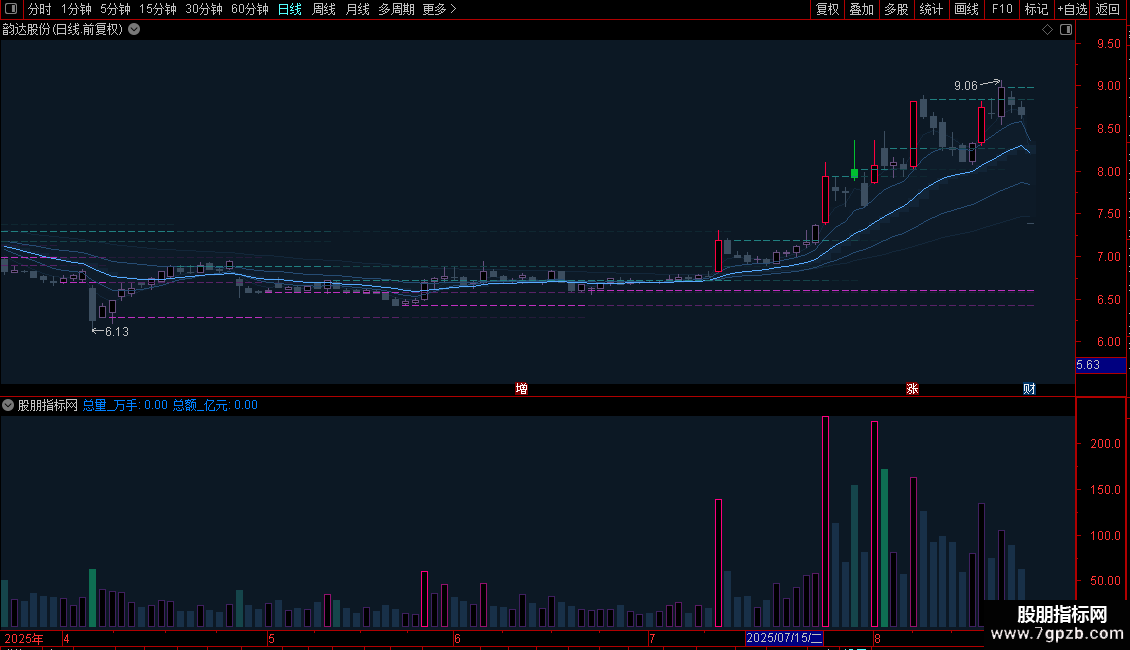Click the diamond icon in chart header
Viewport: 1130px width, 650px height.
tap(1048, 30)
